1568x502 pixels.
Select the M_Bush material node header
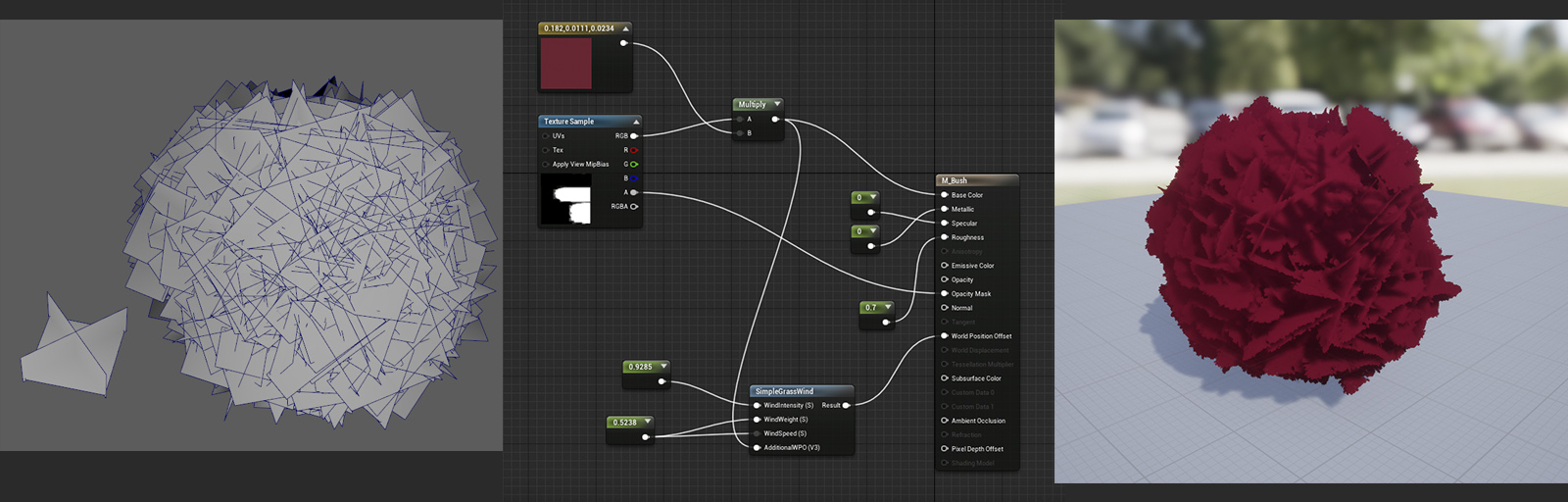[x=977, y=180]
